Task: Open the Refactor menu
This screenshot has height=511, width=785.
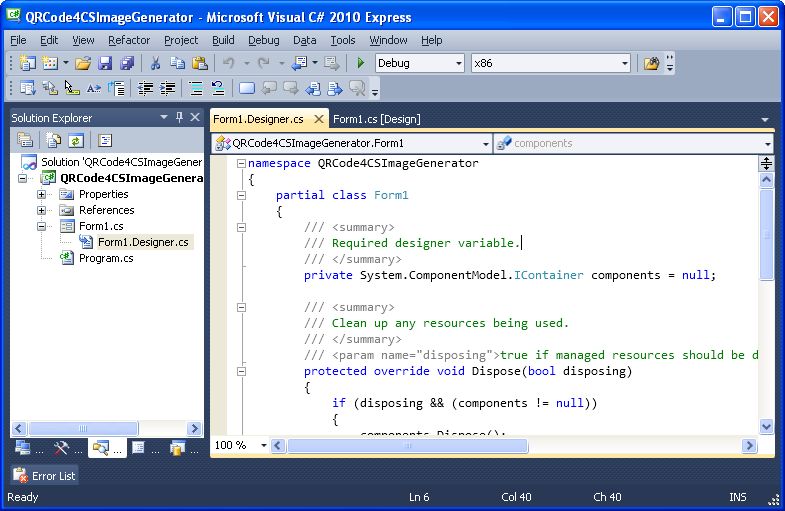Action: coord(129,40)
